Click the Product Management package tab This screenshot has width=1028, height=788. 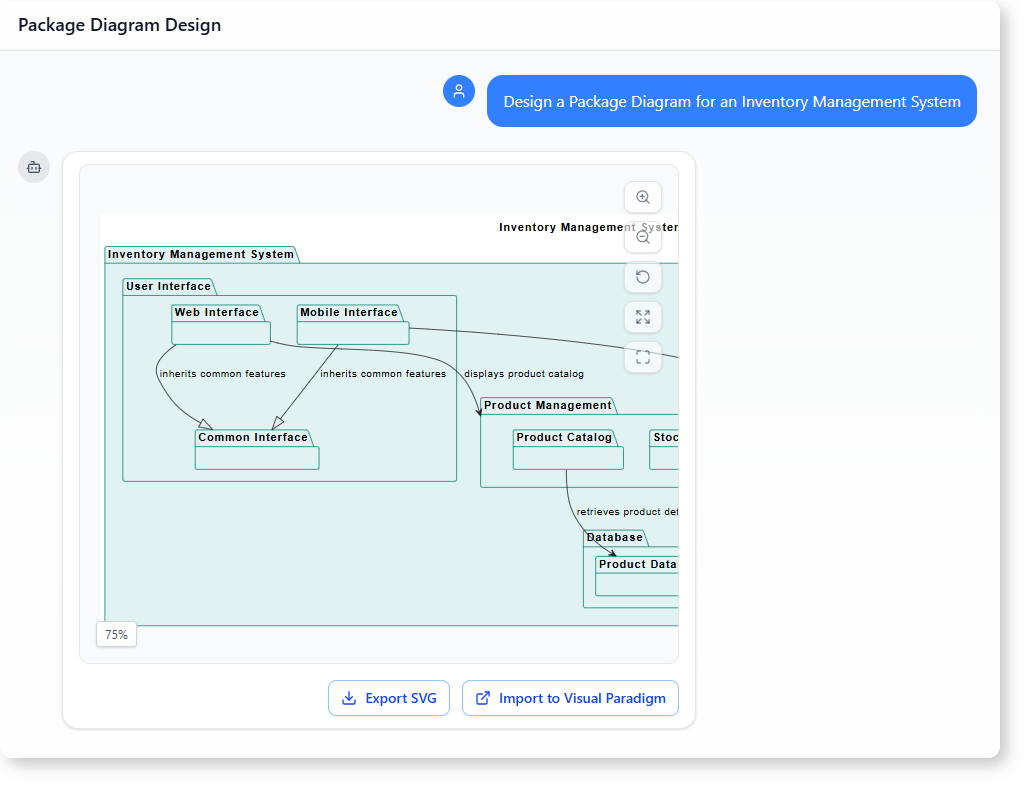(x=547, y=405)
